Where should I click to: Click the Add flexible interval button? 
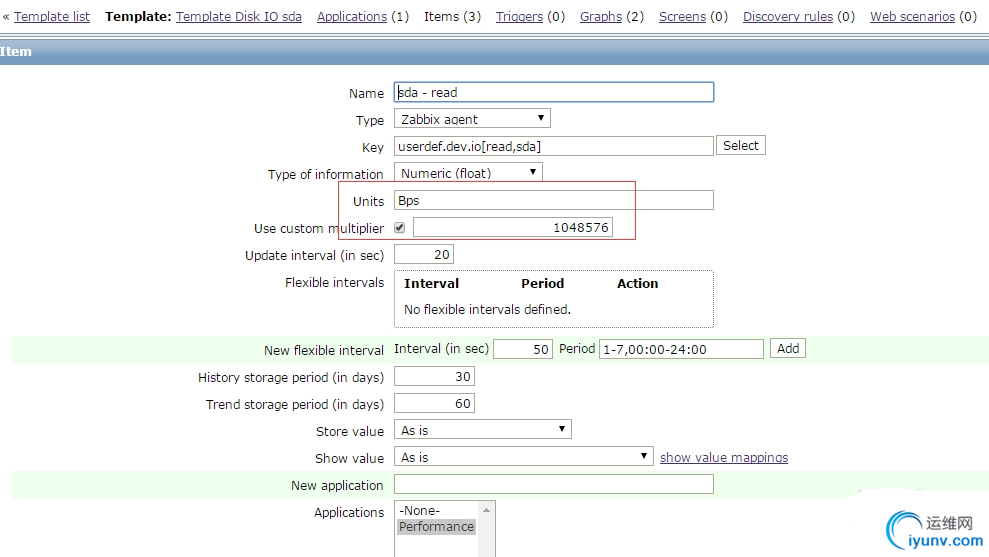coord(788,348)
